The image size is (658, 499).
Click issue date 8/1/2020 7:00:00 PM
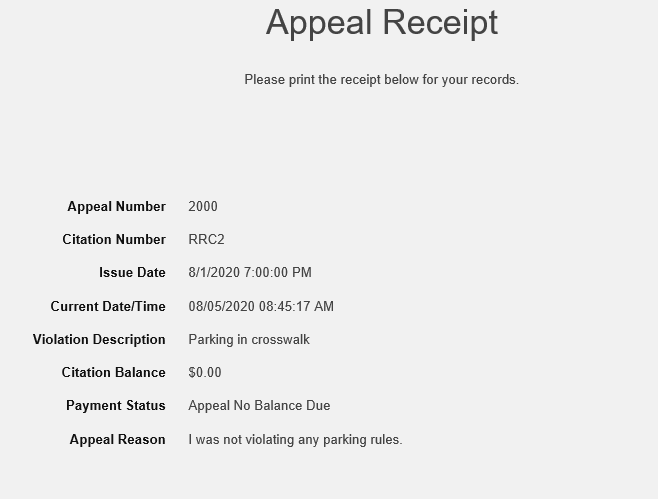pos(250,272)
